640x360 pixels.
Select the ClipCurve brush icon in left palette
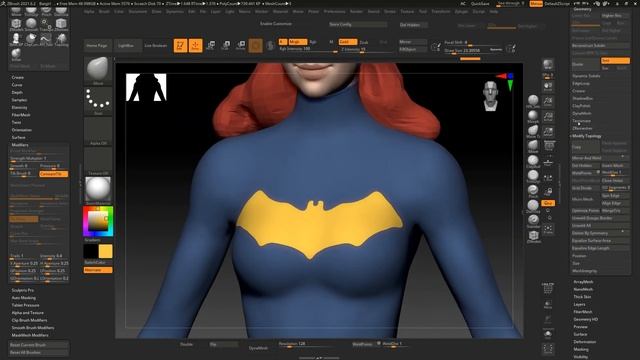tap(31, 40)
